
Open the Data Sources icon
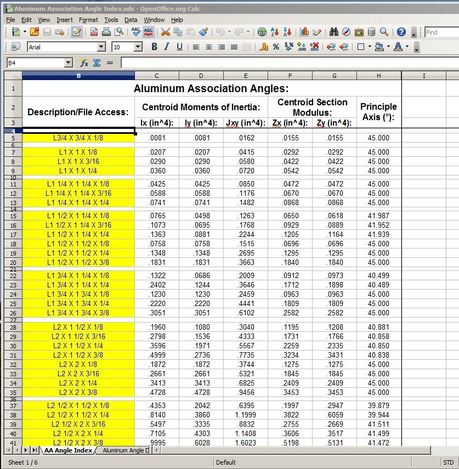[371, 32]
